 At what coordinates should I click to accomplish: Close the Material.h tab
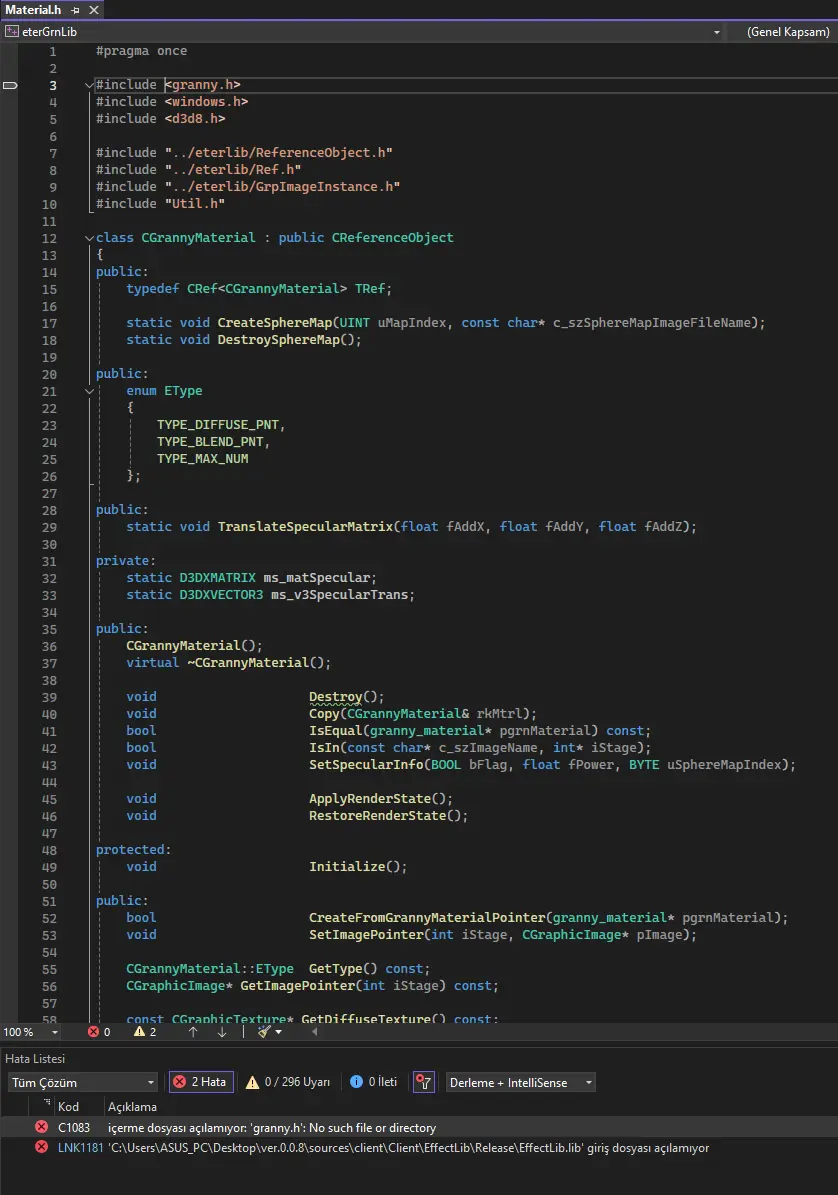coord(92,9)
